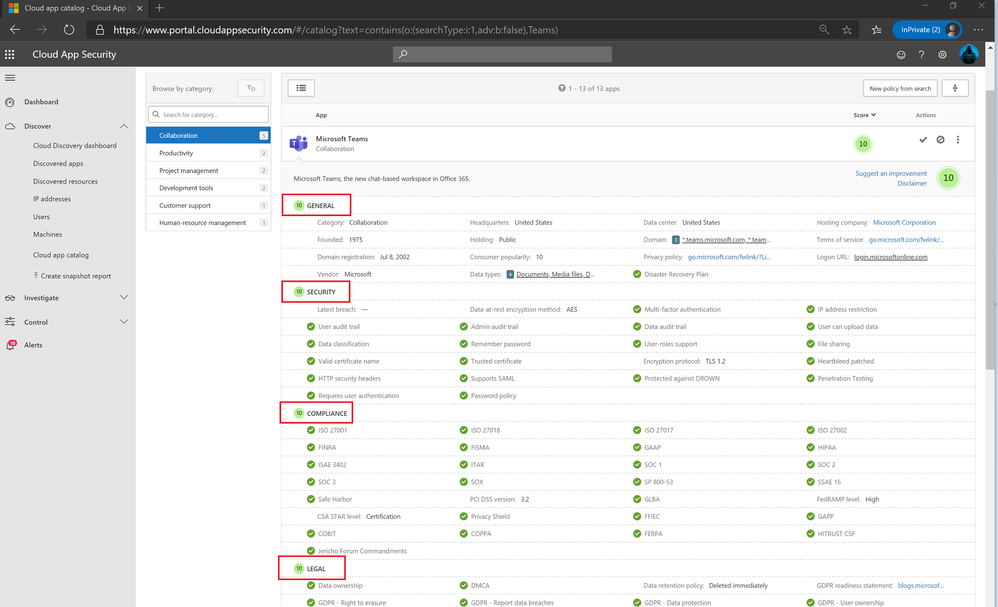Viewport: 998px width, 607px height.
Task: Open Cloud app catalog
Action: point(60,255)
